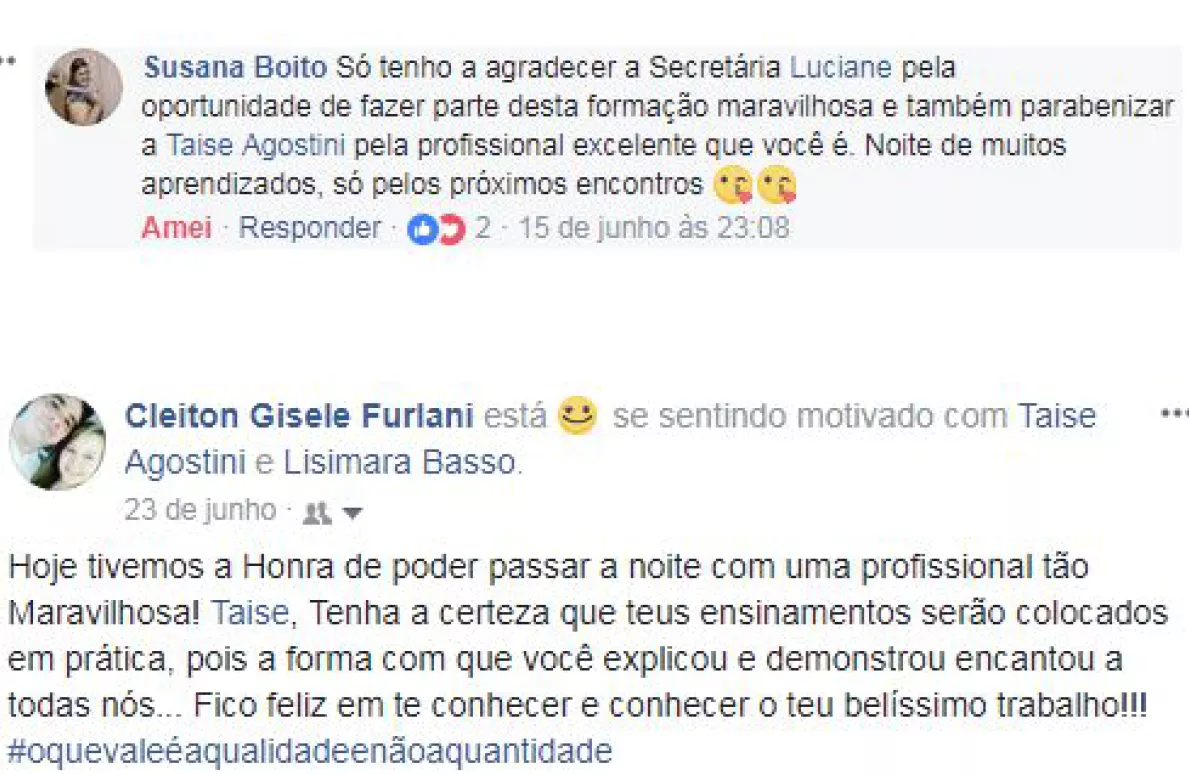Click Responder under Susana's comment
The width and height of the screenshot is (1189, 774).
310,228
